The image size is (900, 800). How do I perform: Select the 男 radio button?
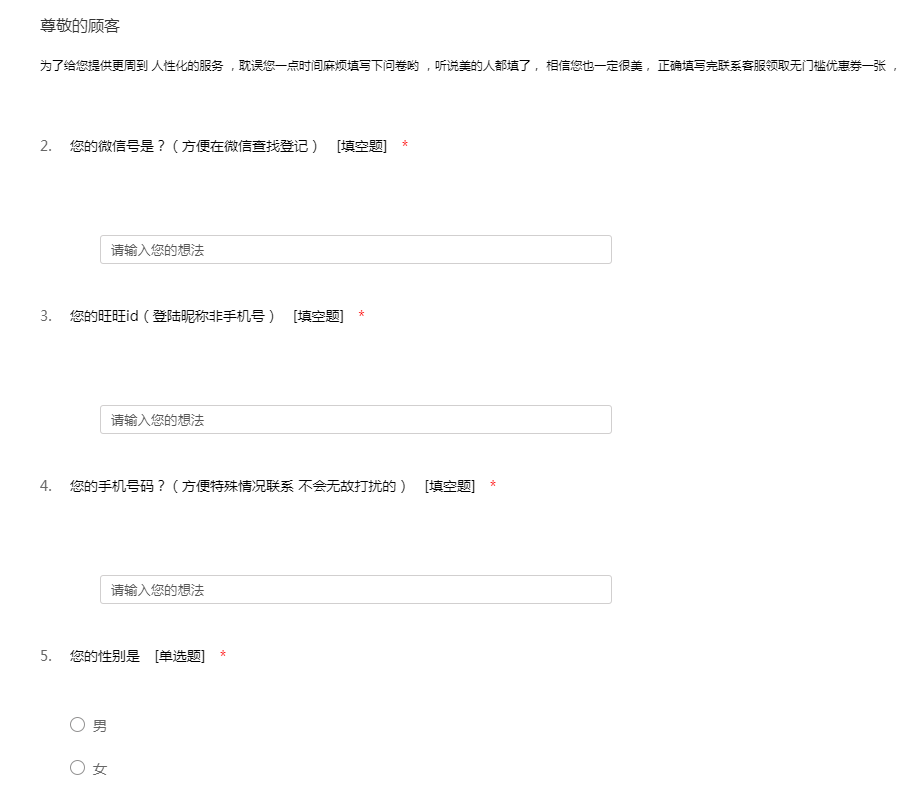pyautogui.click(x=78, y=725)
